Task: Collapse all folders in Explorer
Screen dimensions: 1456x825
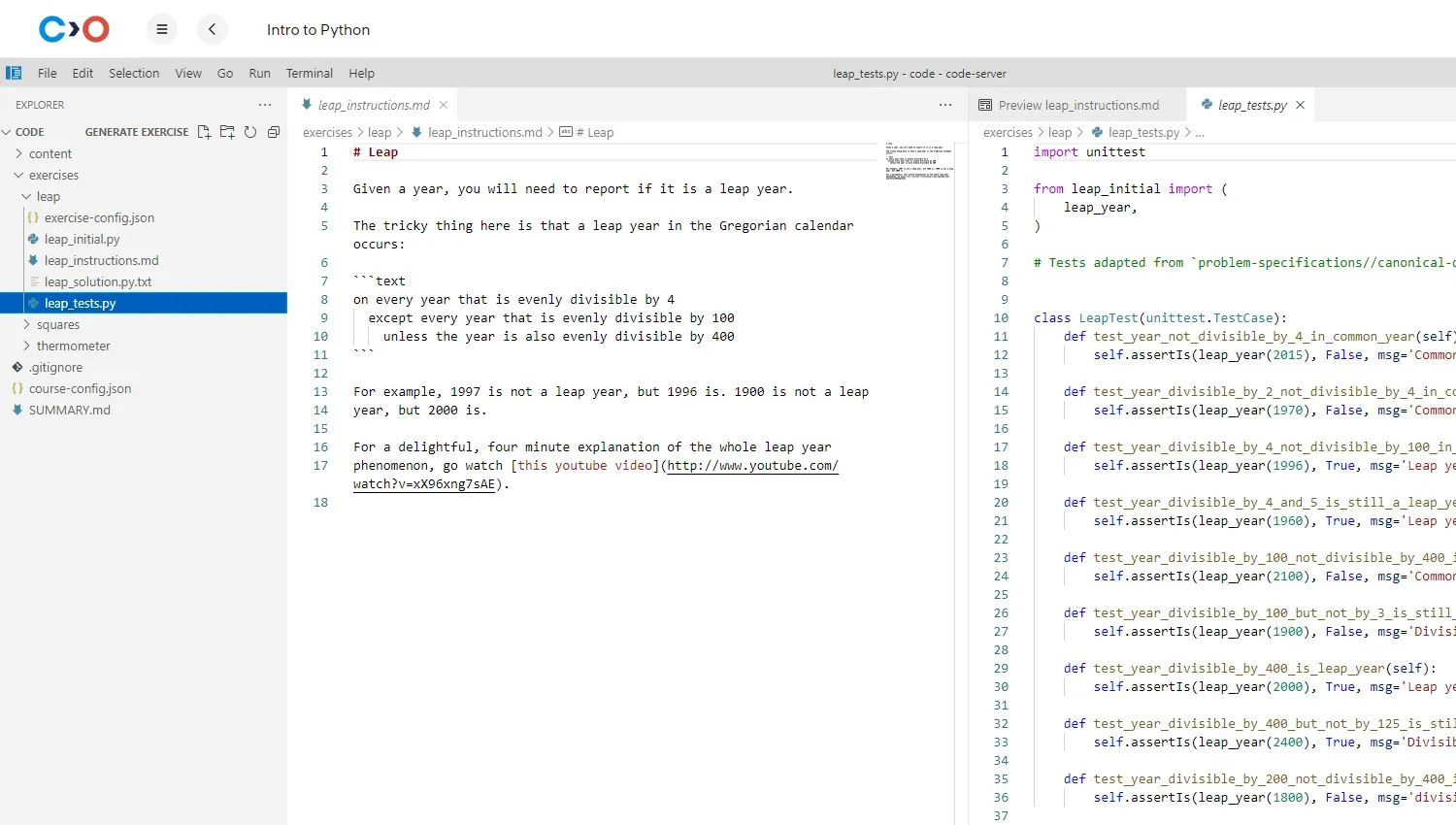Action: point(274,132)
